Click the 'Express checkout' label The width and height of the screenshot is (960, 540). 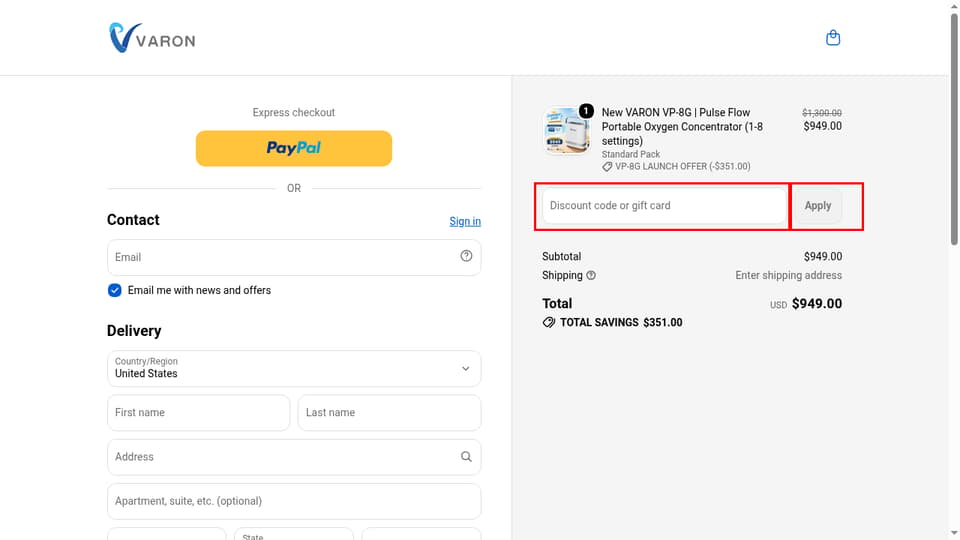[294, 113]
